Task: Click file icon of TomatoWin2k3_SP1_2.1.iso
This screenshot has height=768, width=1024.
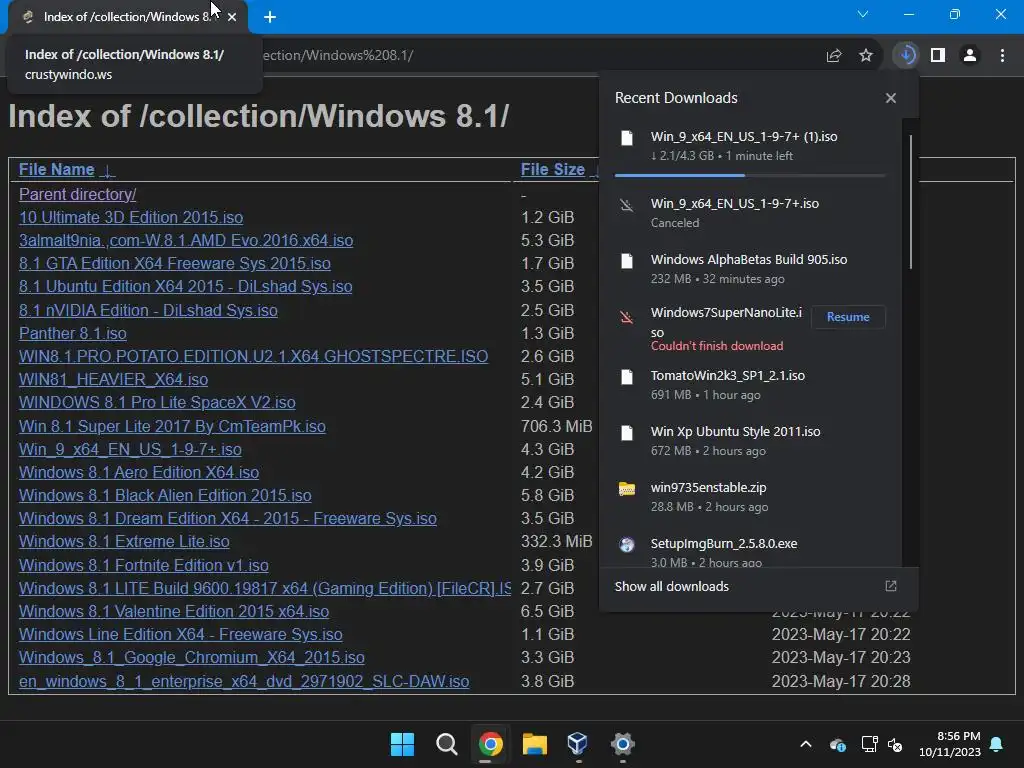Action: pos(627,377)
